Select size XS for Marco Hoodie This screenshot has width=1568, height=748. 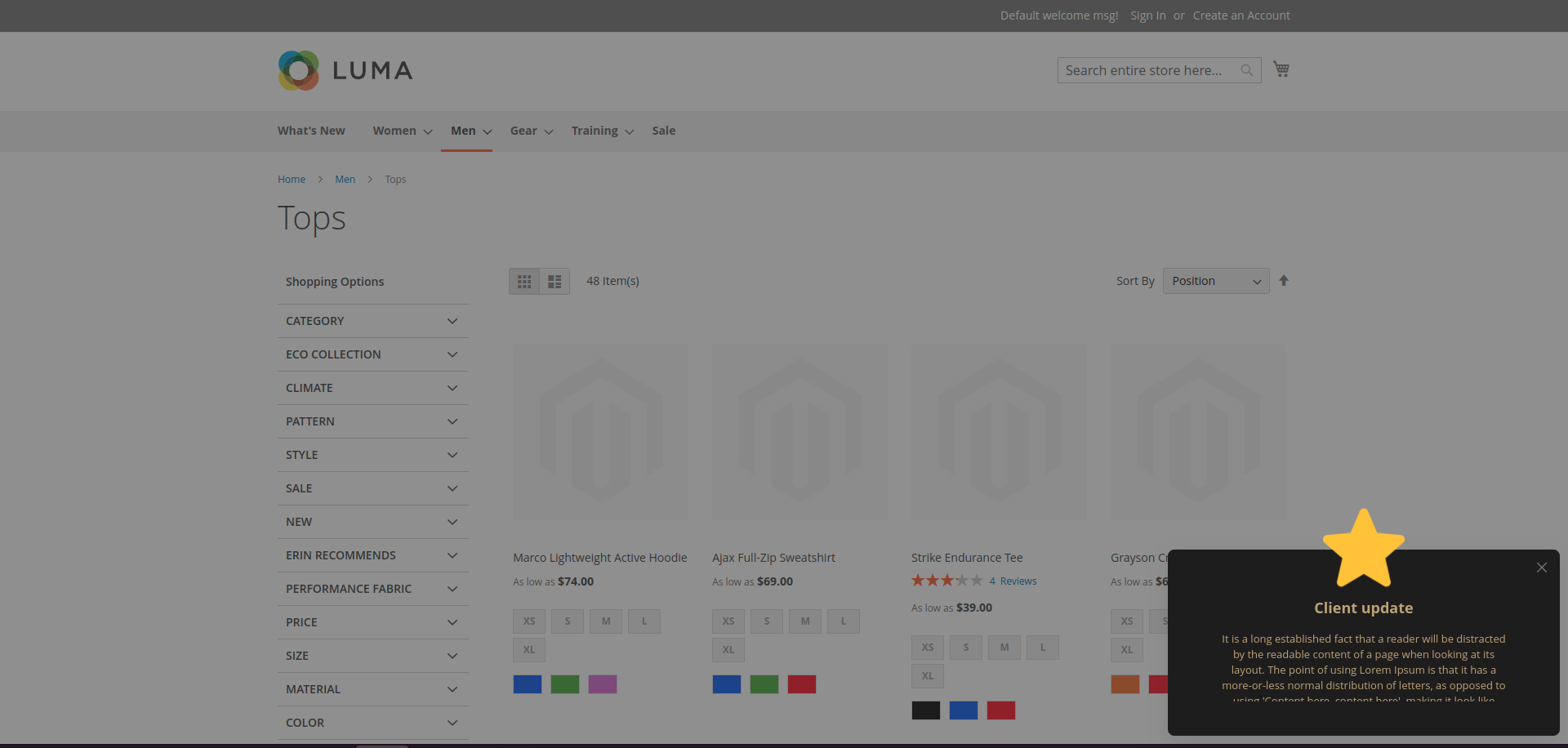pyautogui.click(x=529, y=621)
